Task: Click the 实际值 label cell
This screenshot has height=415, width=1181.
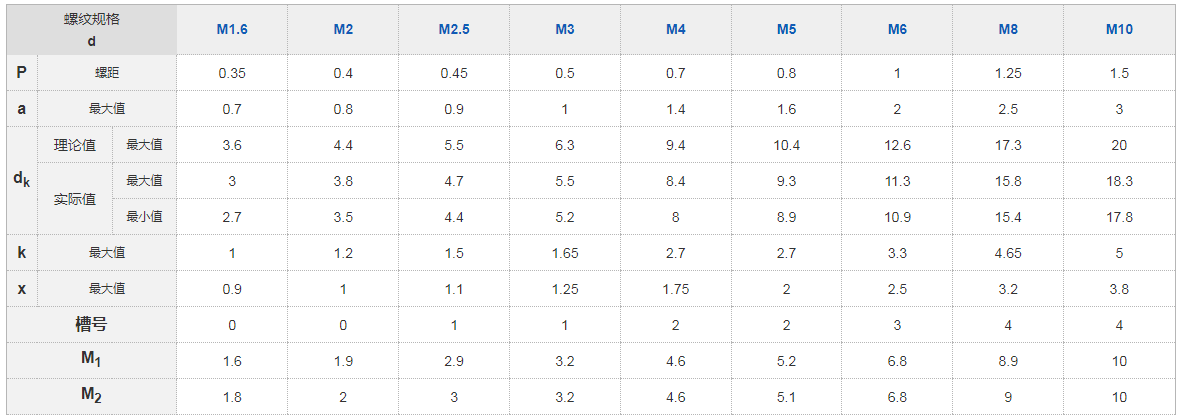Action: point(75,199)
